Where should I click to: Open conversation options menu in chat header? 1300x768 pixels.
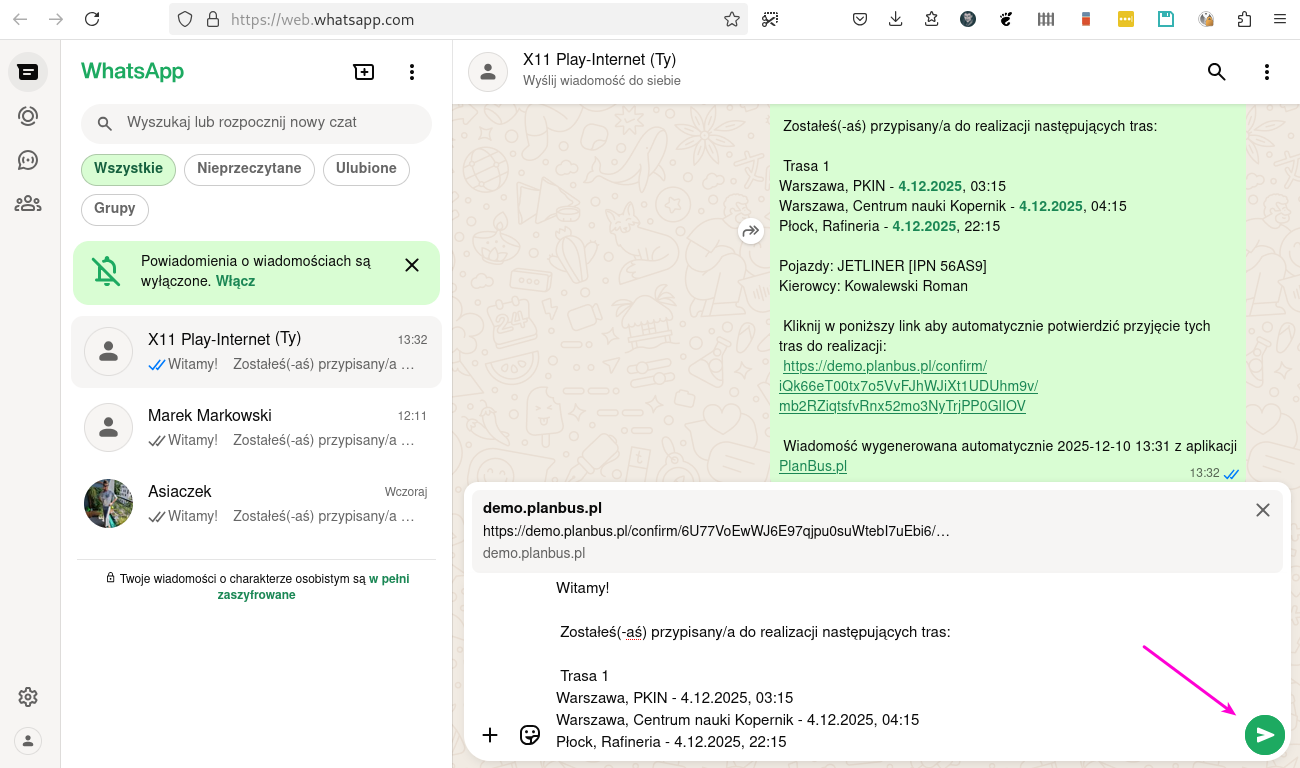tap(1266, 72)
